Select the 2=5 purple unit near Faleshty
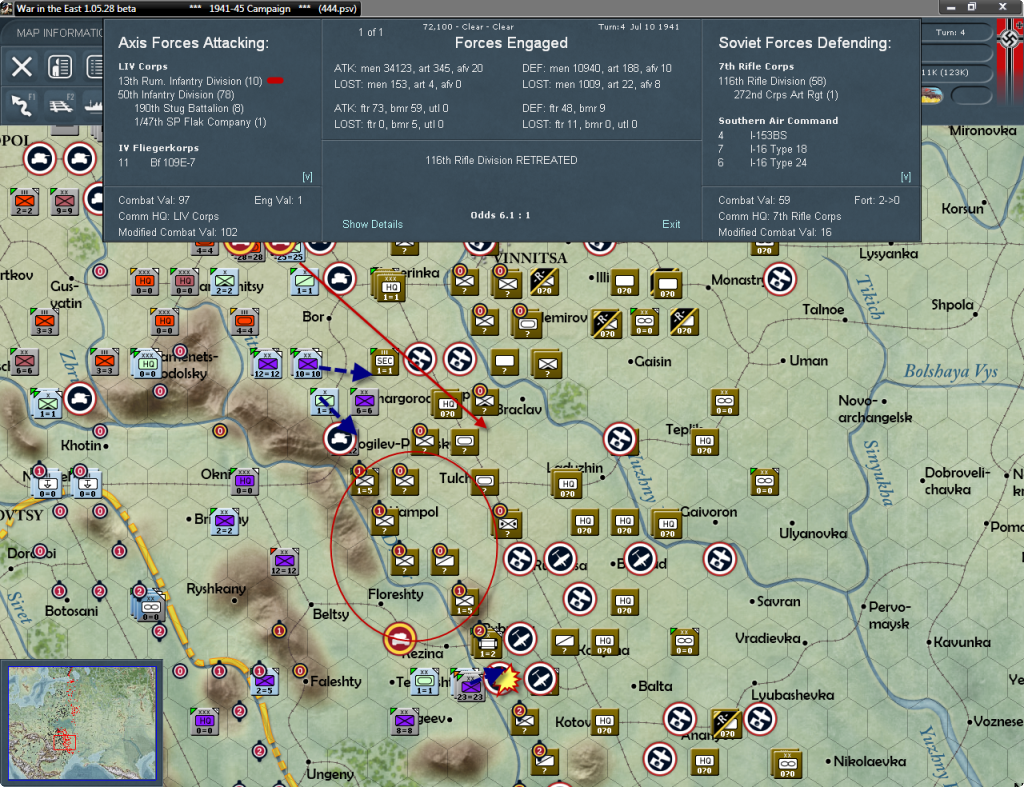 click(264, 681)
